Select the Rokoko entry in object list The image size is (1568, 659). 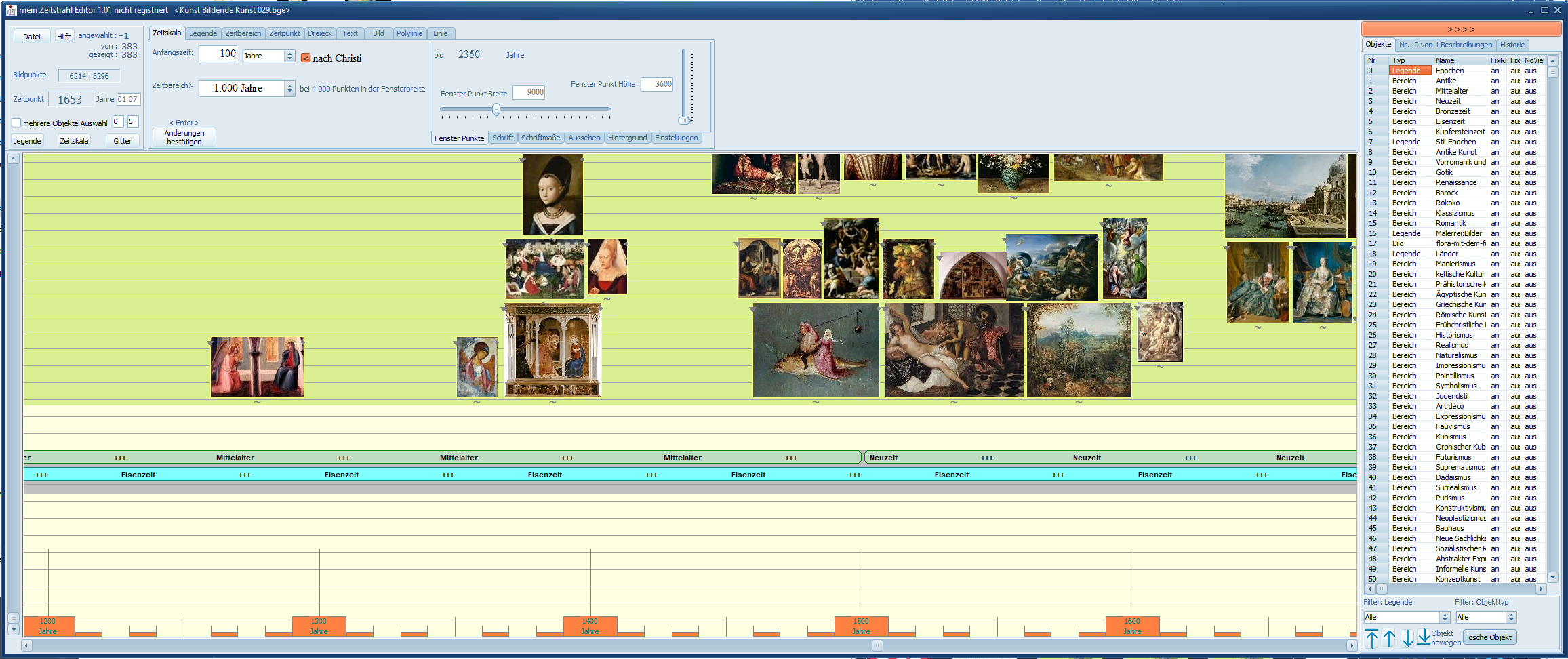(1455, 203)
